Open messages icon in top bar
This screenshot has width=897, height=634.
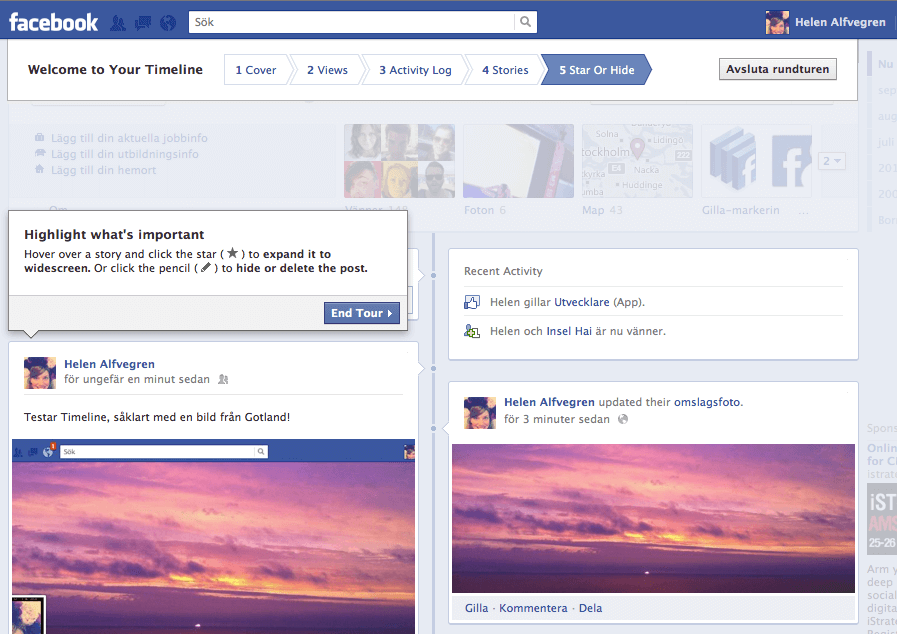pyautogui.click(x=142, y=23)
